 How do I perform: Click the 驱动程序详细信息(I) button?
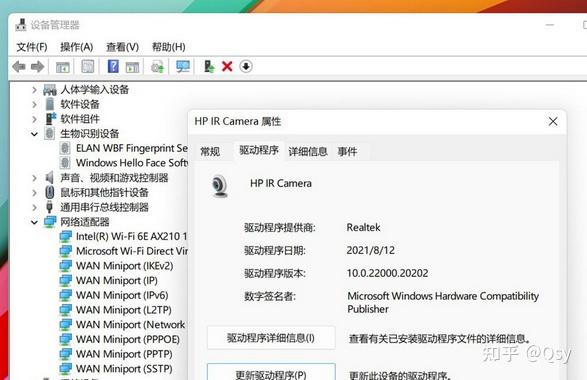(271, 338)
